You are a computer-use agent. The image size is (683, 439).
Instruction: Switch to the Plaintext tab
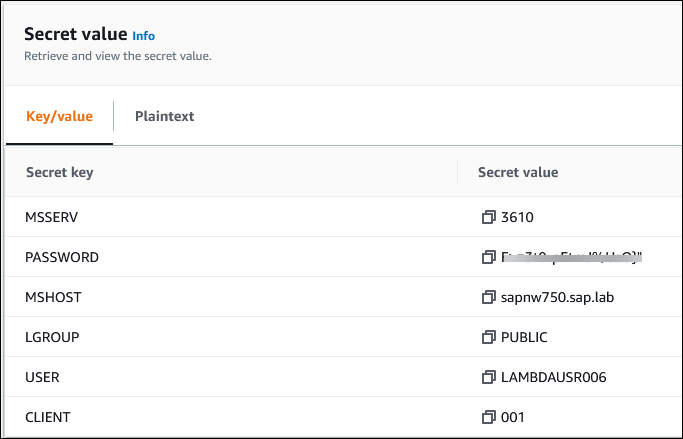click(164, 117)
